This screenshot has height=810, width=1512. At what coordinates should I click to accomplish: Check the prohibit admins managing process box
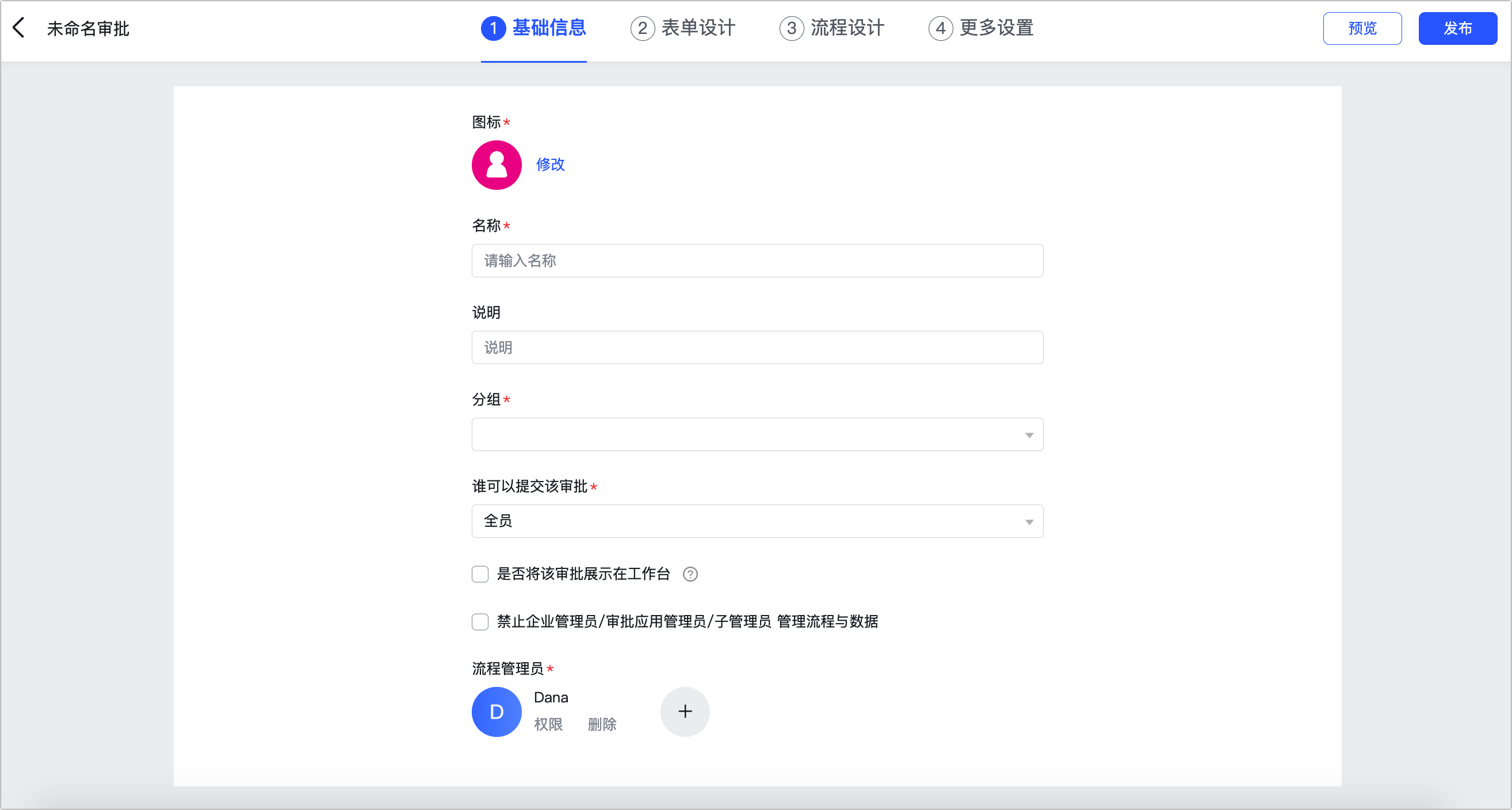click(479, 621)
